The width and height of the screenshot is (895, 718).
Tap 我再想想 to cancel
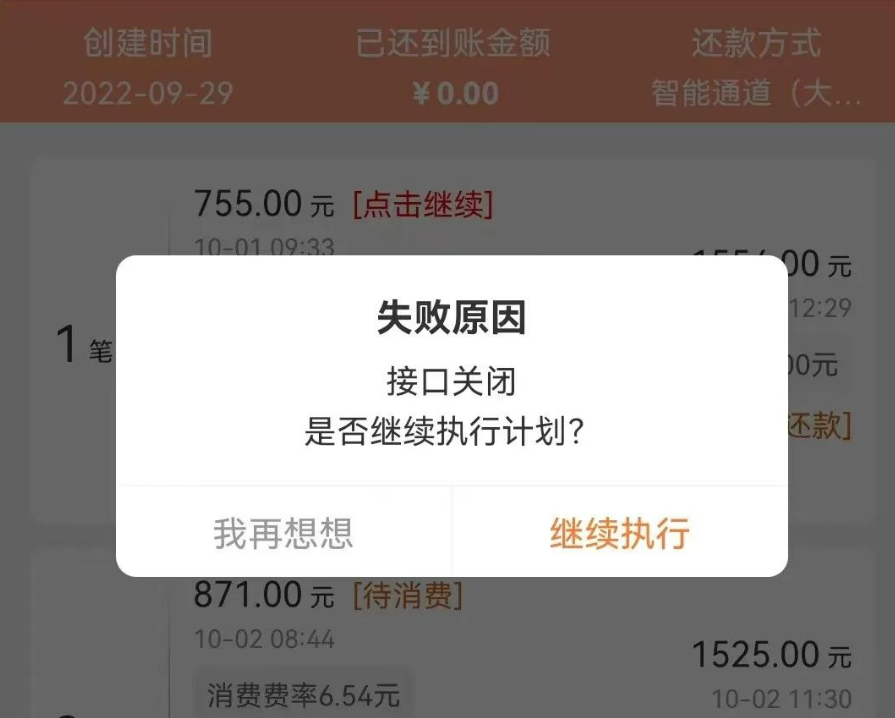(284, 533)
